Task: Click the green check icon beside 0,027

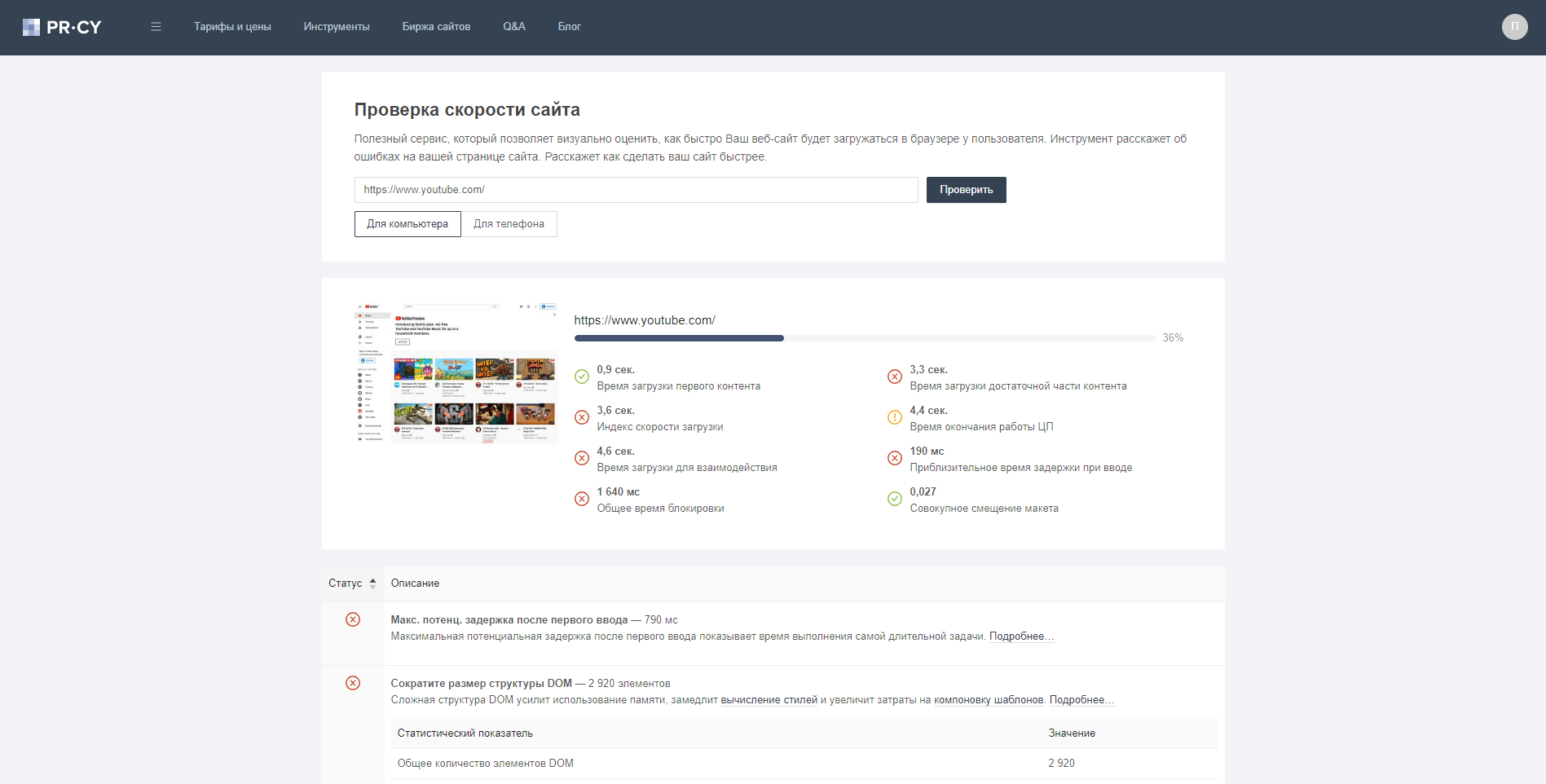Action: [x=895, y=499]
